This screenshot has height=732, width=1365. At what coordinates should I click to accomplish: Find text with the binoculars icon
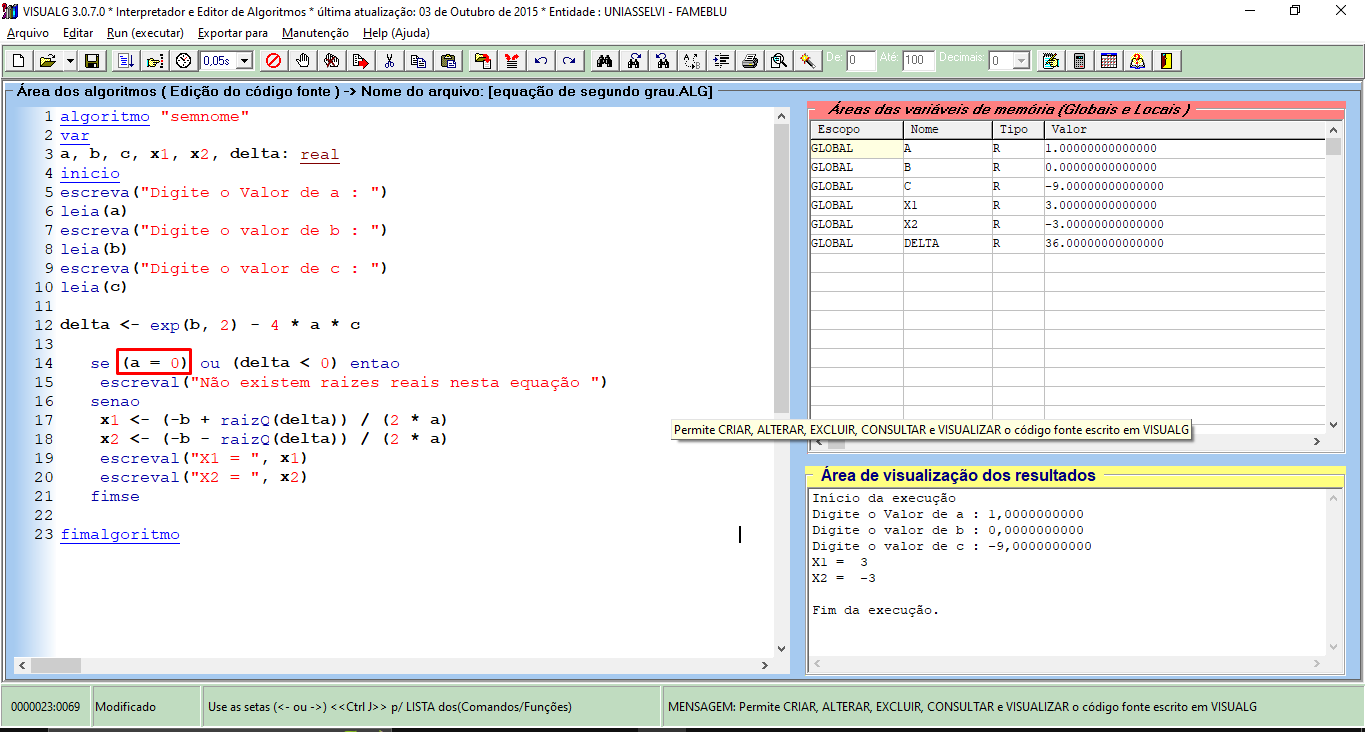[x=604, y=61]
